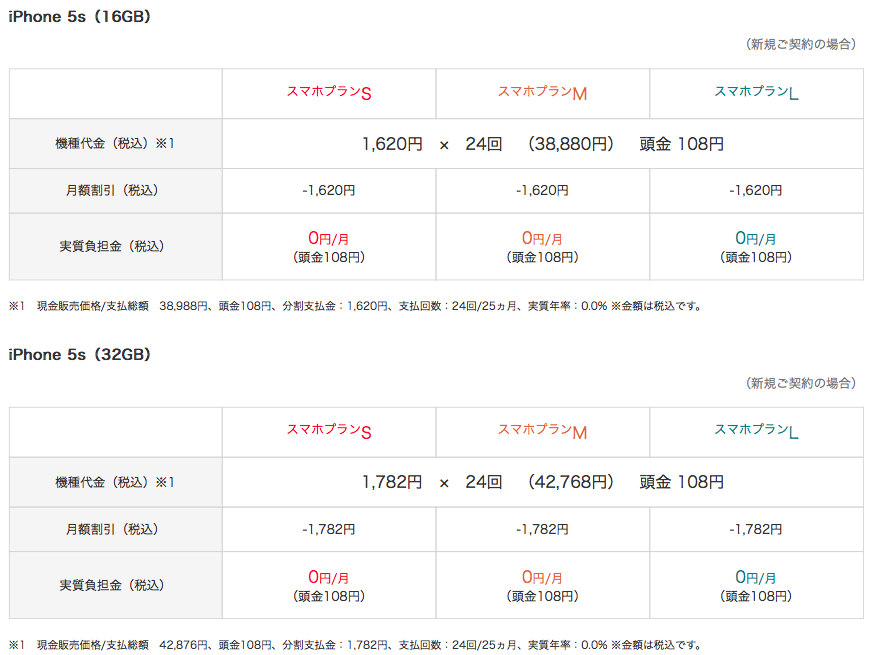
Task: Select スマホプランL header in 16GB table
Action: [x=756, y=92]
